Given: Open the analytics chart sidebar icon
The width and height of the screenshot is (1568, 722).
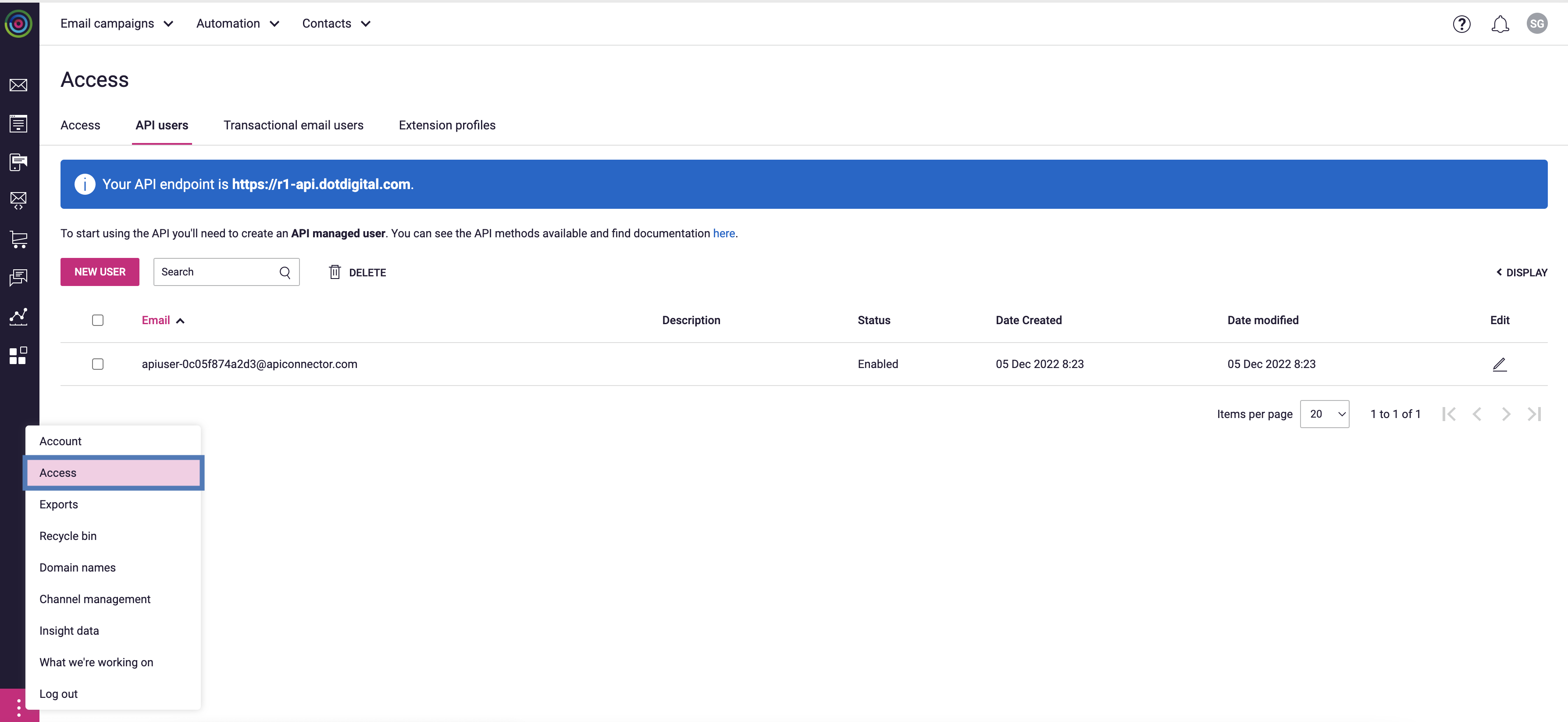Looking at the screenshot, I should click(18, 316).
